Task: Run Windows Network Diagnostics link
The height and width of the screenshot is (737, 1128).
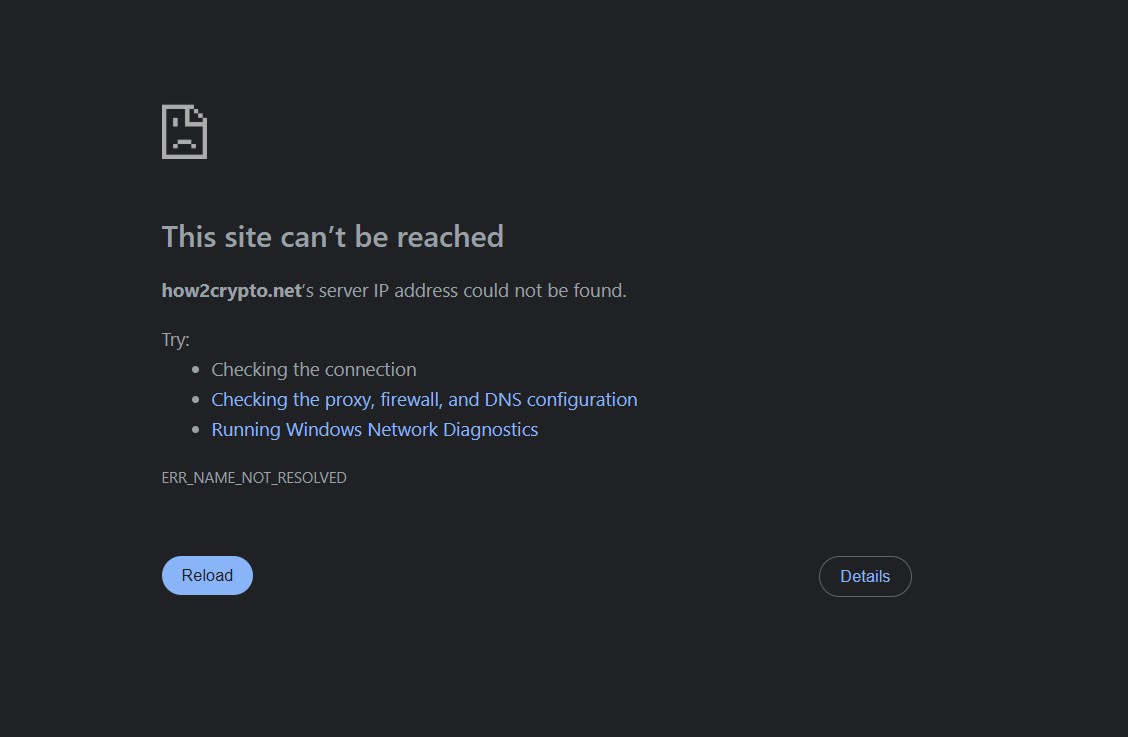Action: (x=374, y=430)
